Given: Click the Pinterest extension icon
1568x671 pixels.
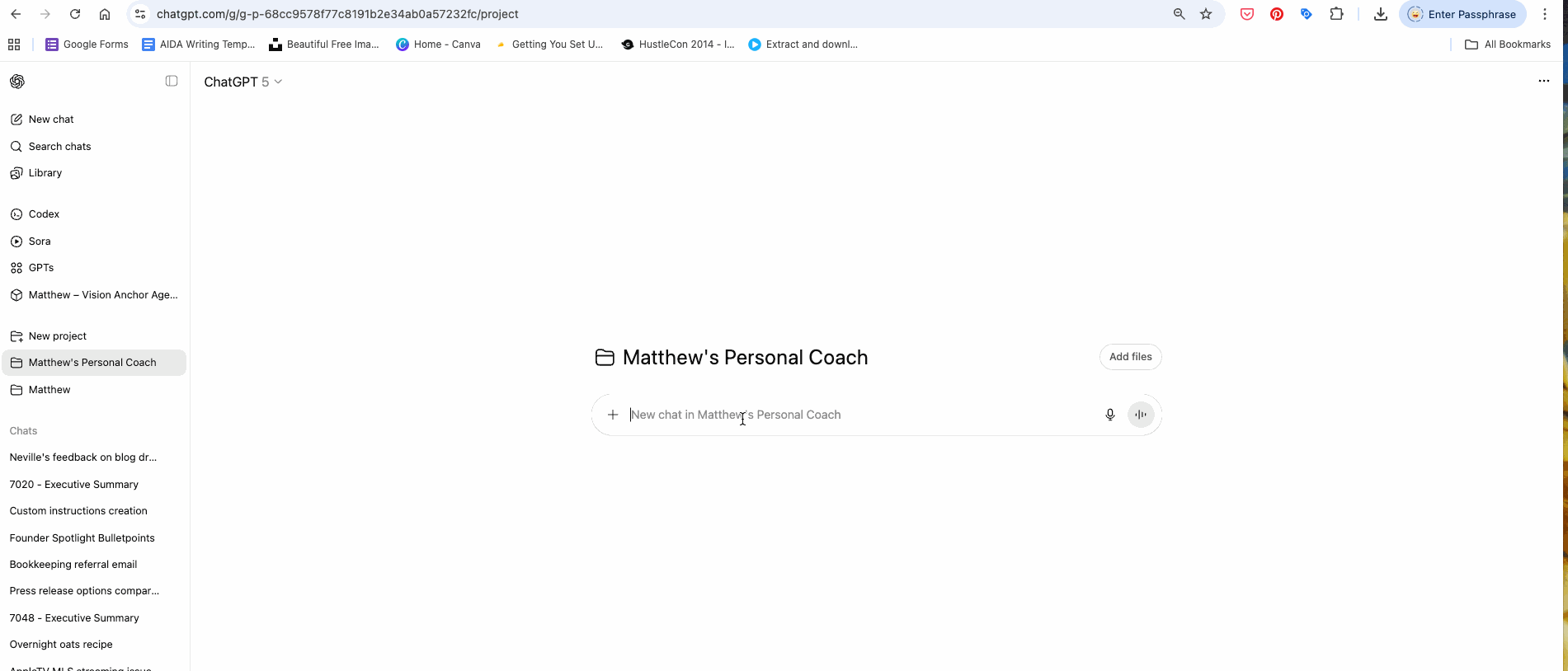Looking at the screenshot, I should [1277, 14].
